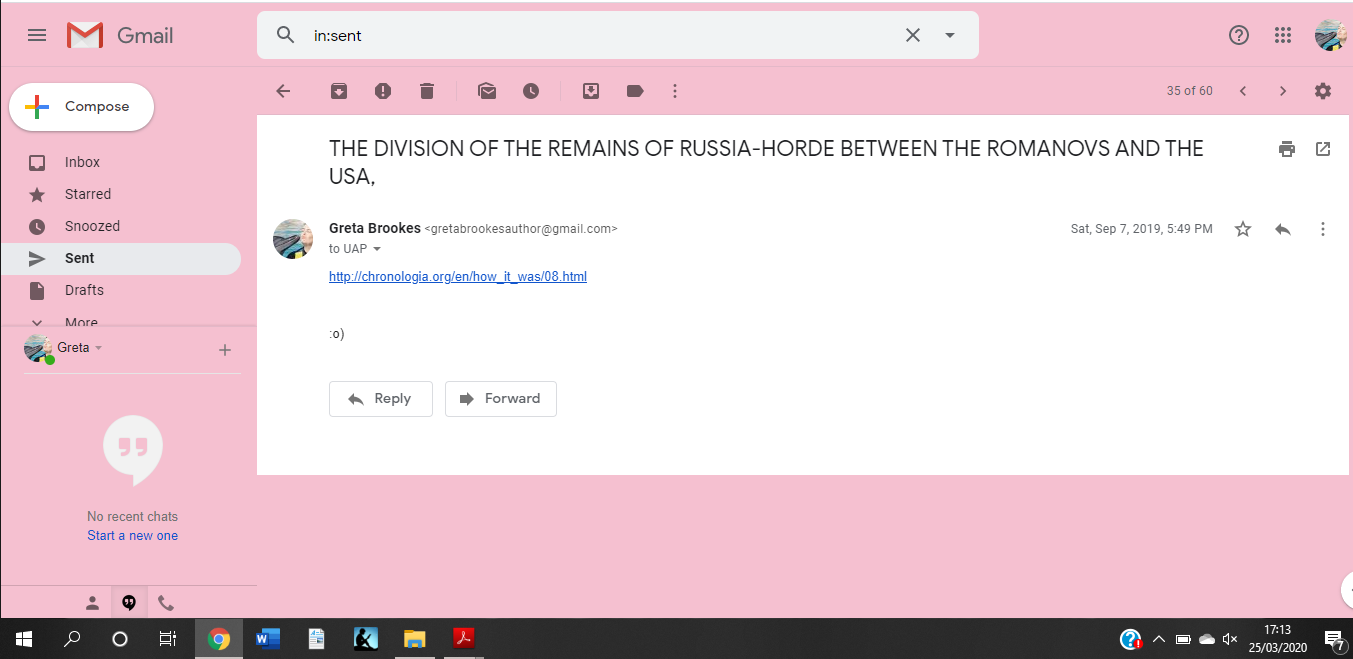Print the email using the printer icon
The image size is (1353, 659).
1287,149
